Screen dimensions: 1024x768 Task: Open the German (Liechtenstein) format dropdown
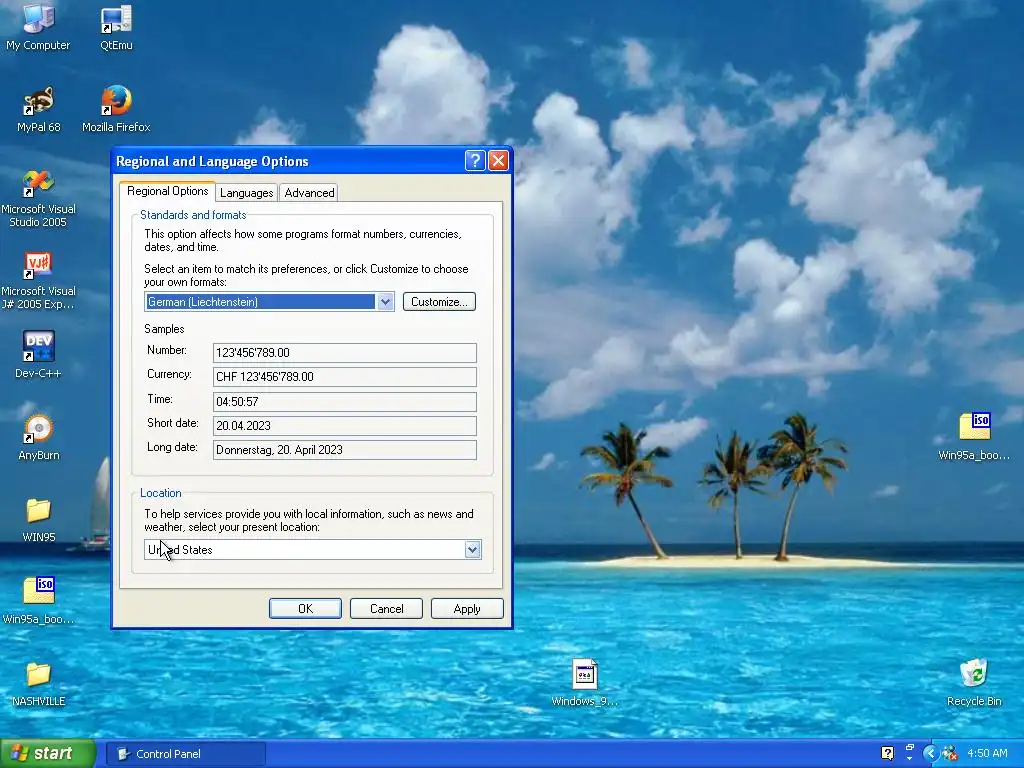(x=385, y=302)
